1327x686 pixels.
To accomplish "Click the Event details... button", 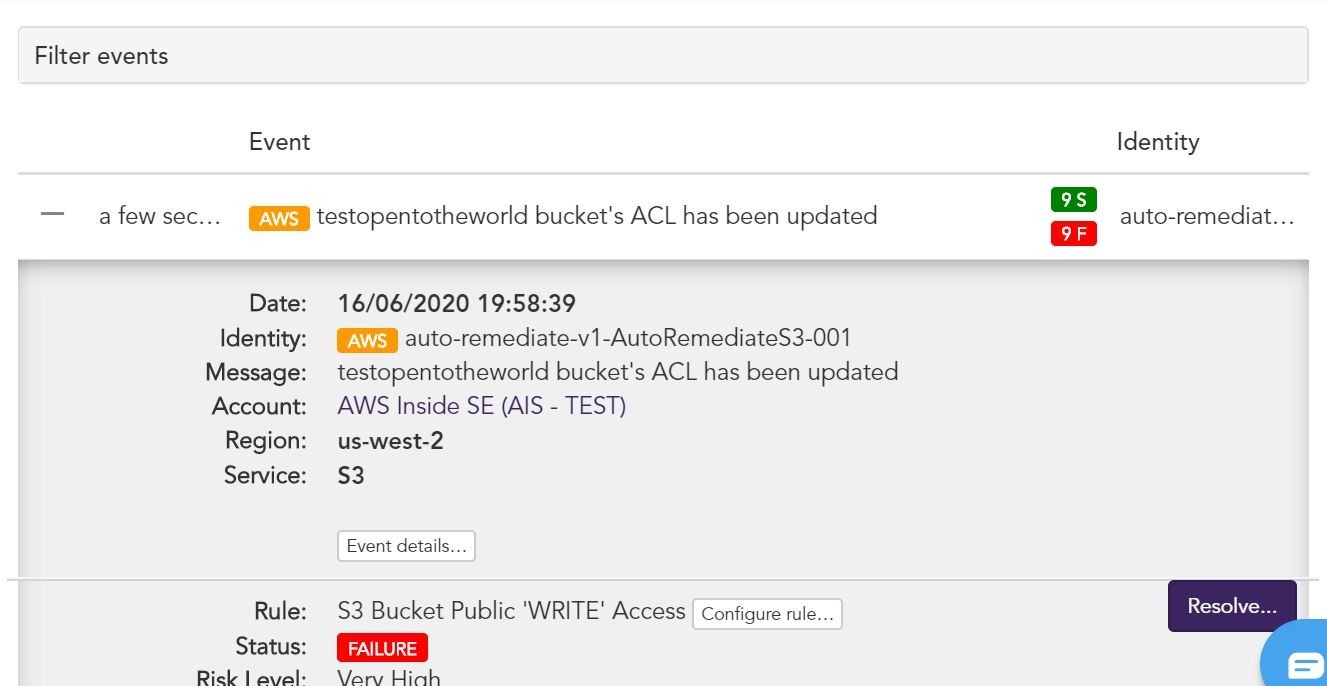I will (406, 546).
